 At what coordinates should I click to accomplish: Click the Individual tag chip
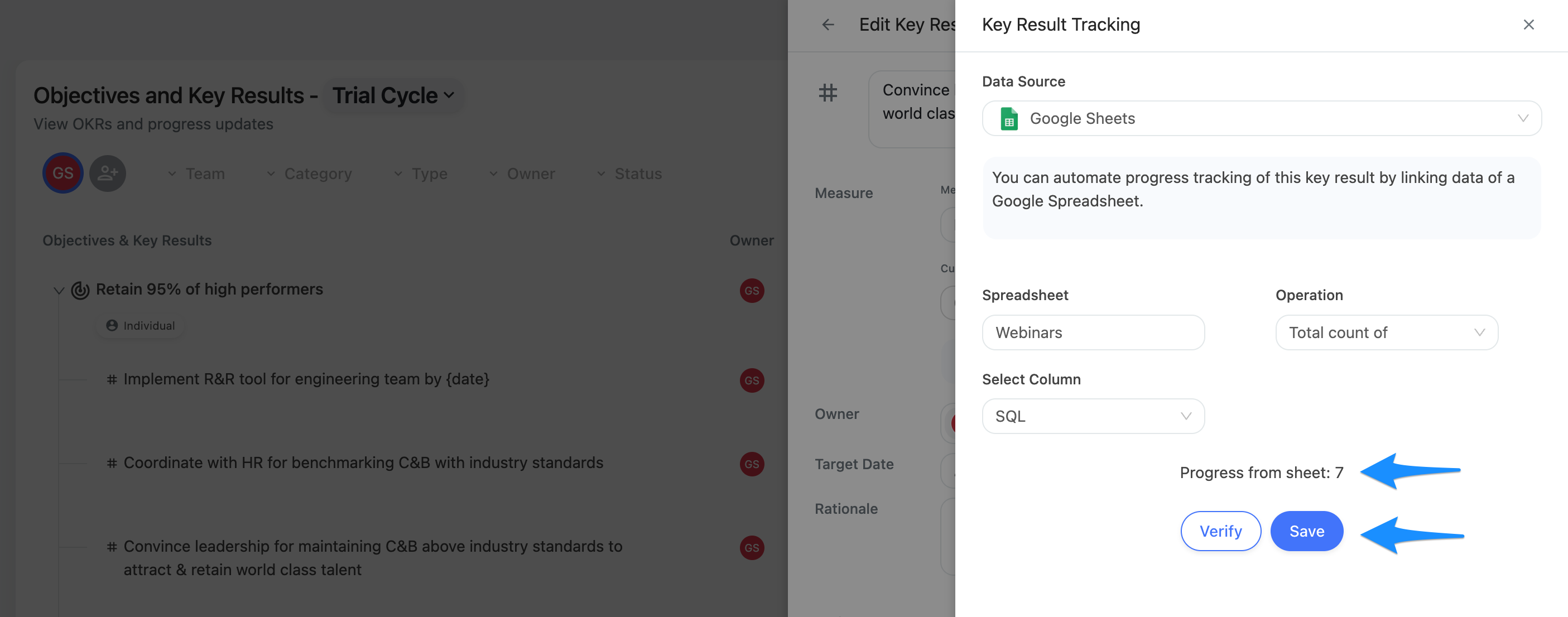pos(141,326)
